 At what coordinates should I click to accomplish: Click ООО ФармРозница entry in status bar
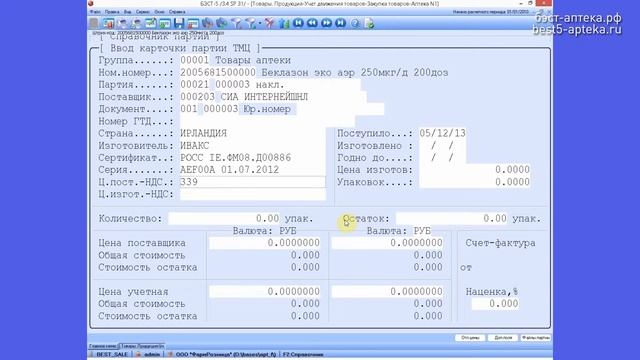pyautogui.click(x=226, y=354)
